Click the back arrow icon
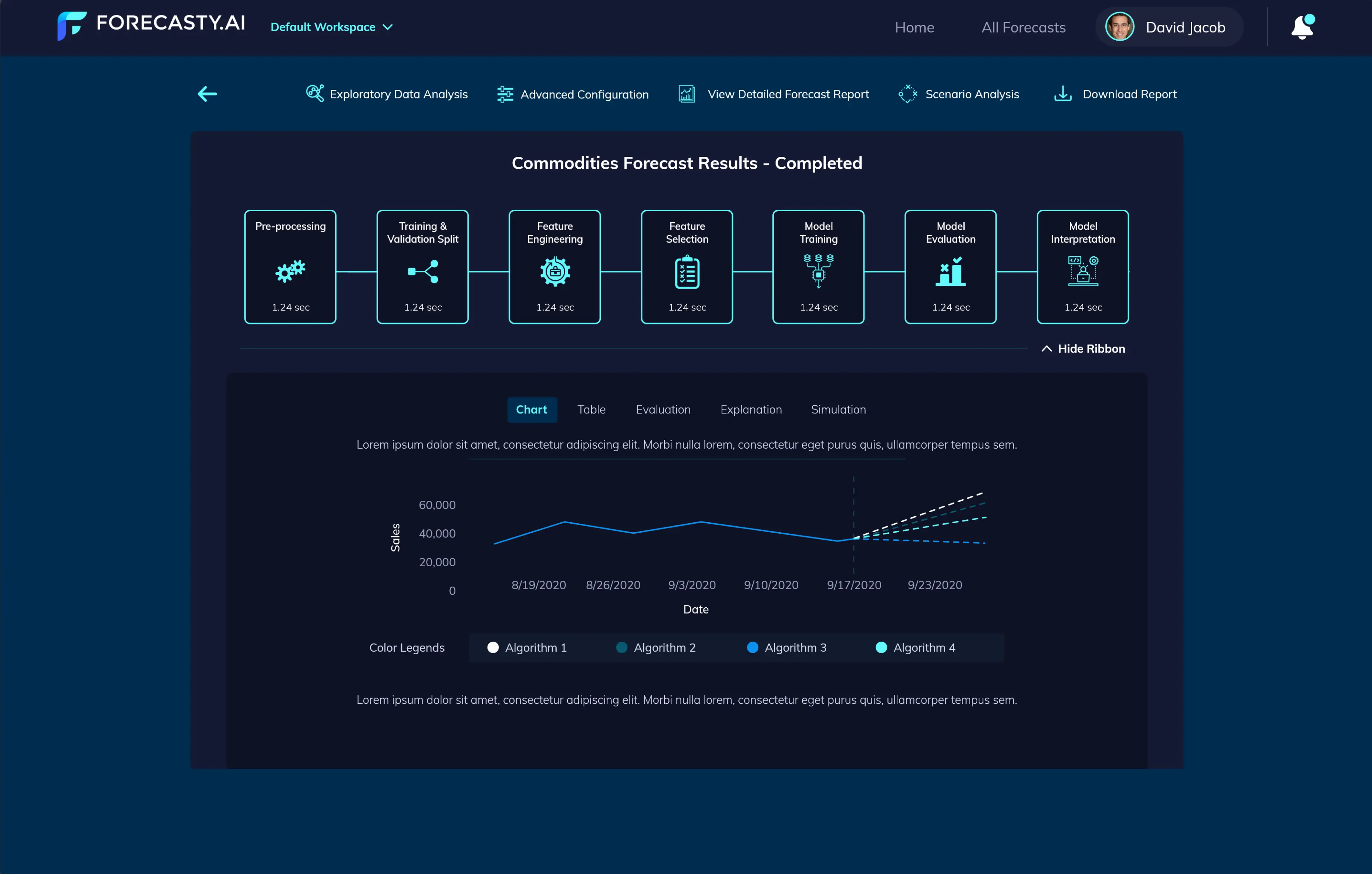 tap(208, 94)
